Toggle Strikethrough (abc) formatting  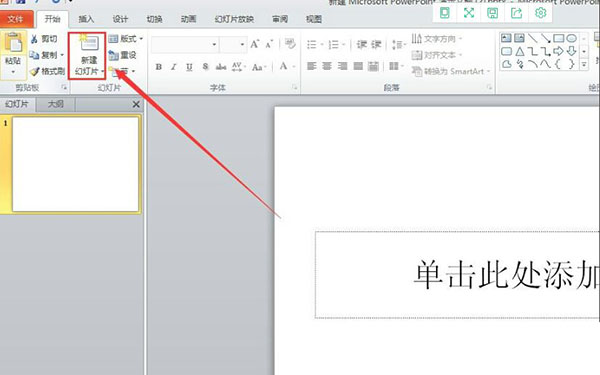[x=221, y=67]
